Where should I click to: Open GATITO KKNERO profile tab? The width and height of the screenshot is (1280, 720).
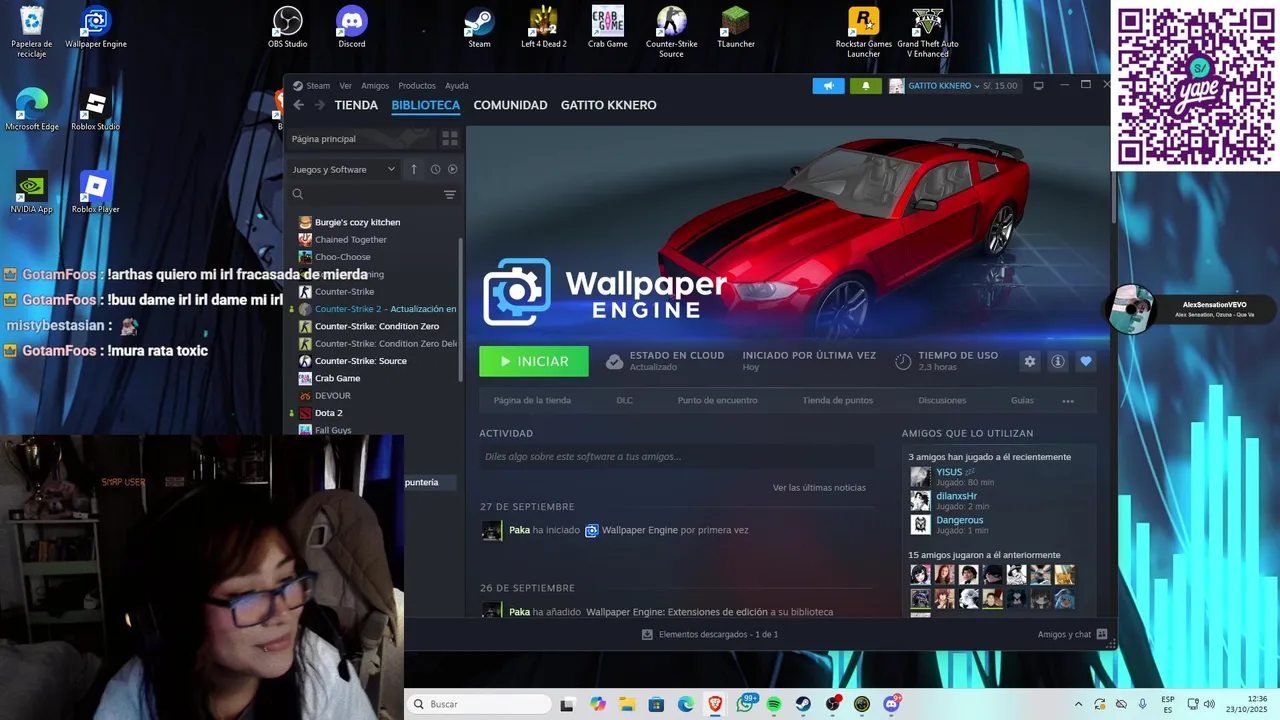point(608,105)
